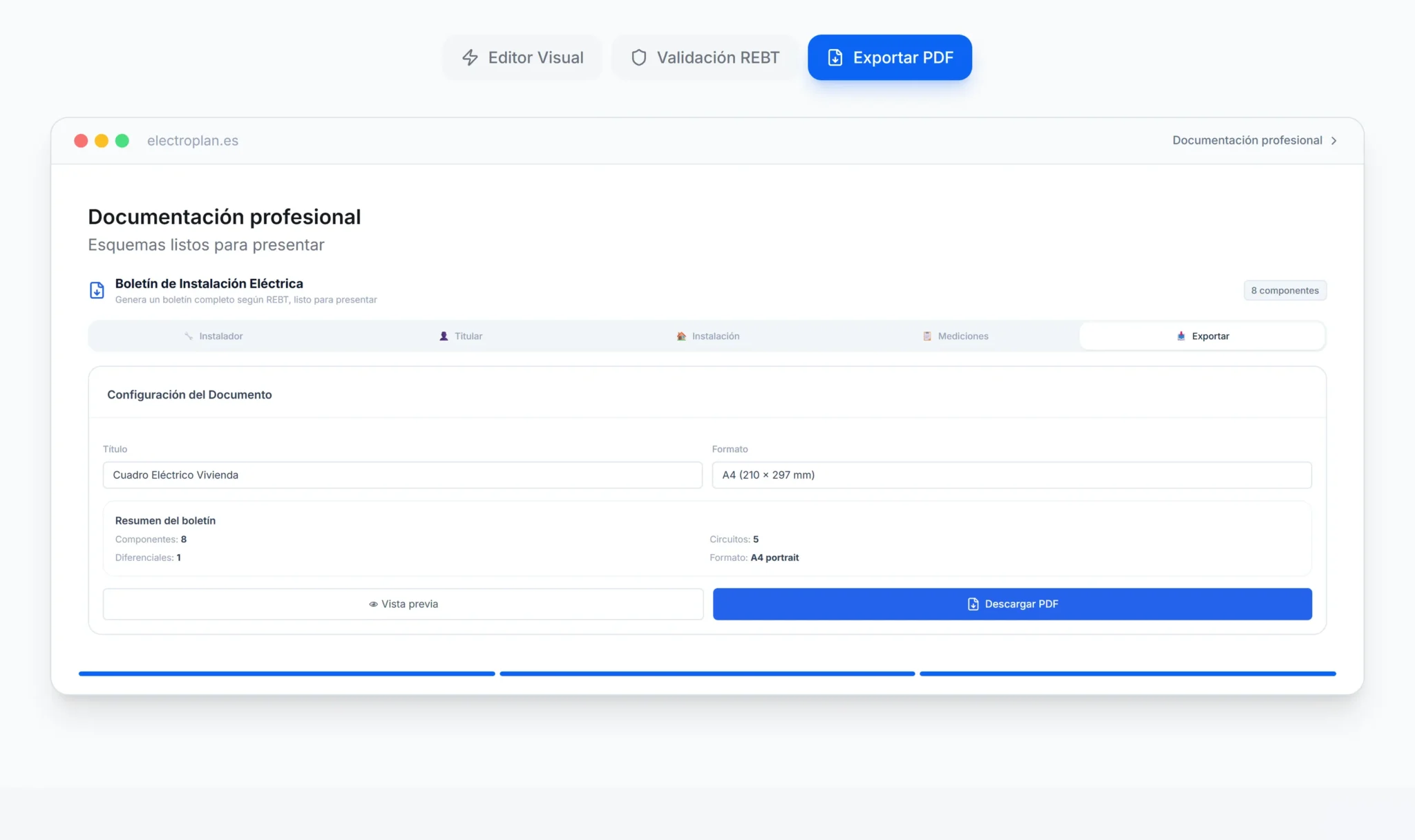Click the house icon on the Instalación tab

coord(681,336)
